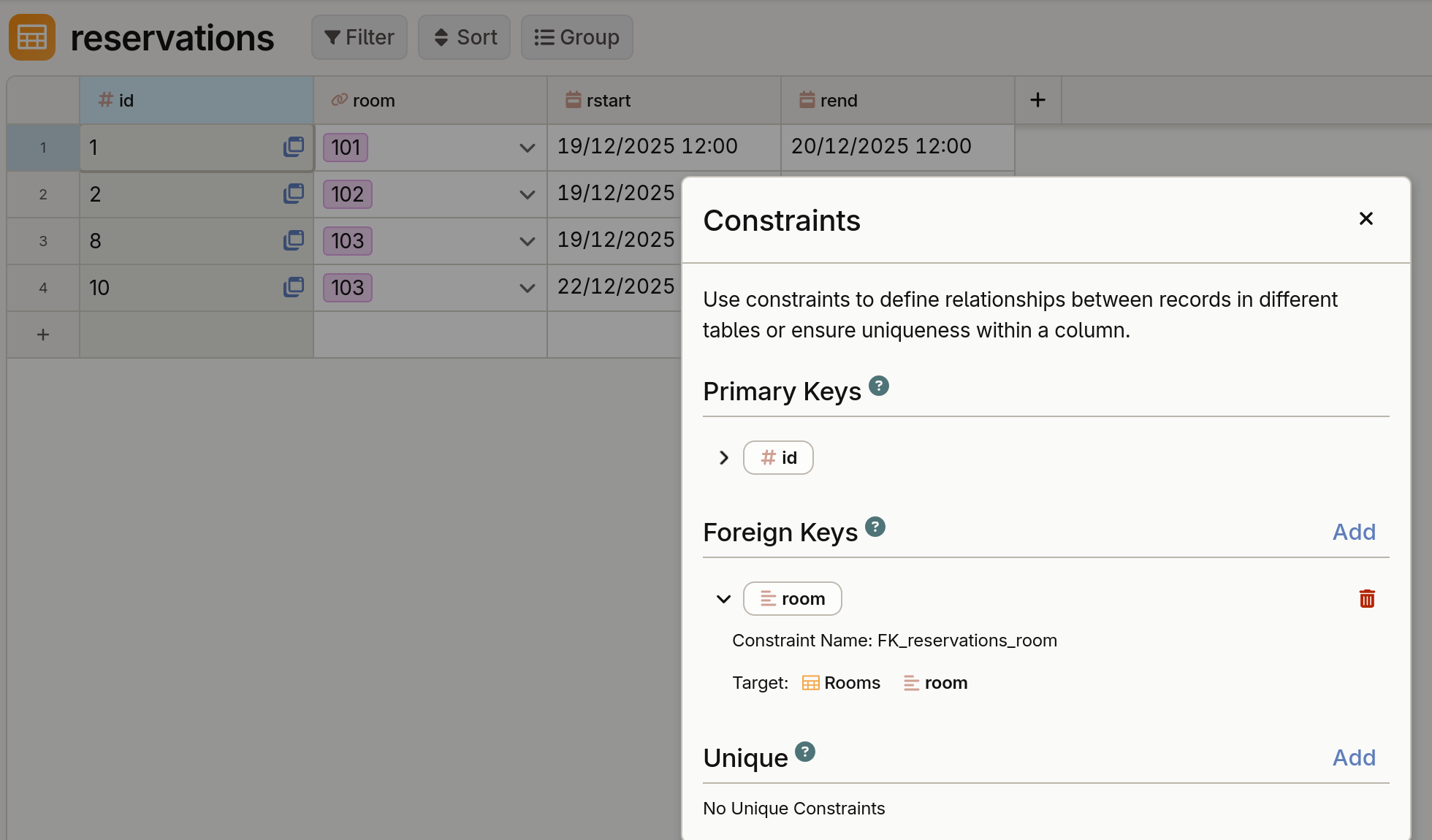This screenshot has height=840, width=1432.
Task: Add a new unique constraint
Action: [x=1353, y=757]
